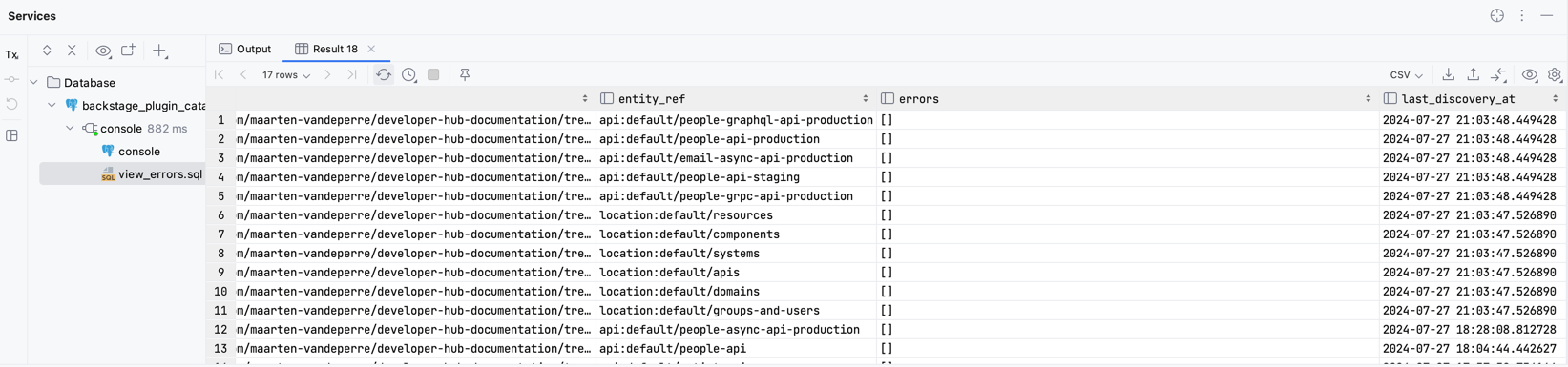Switch to the Output tab
This screenshot has height=367, width=1568.
(245, 49)
